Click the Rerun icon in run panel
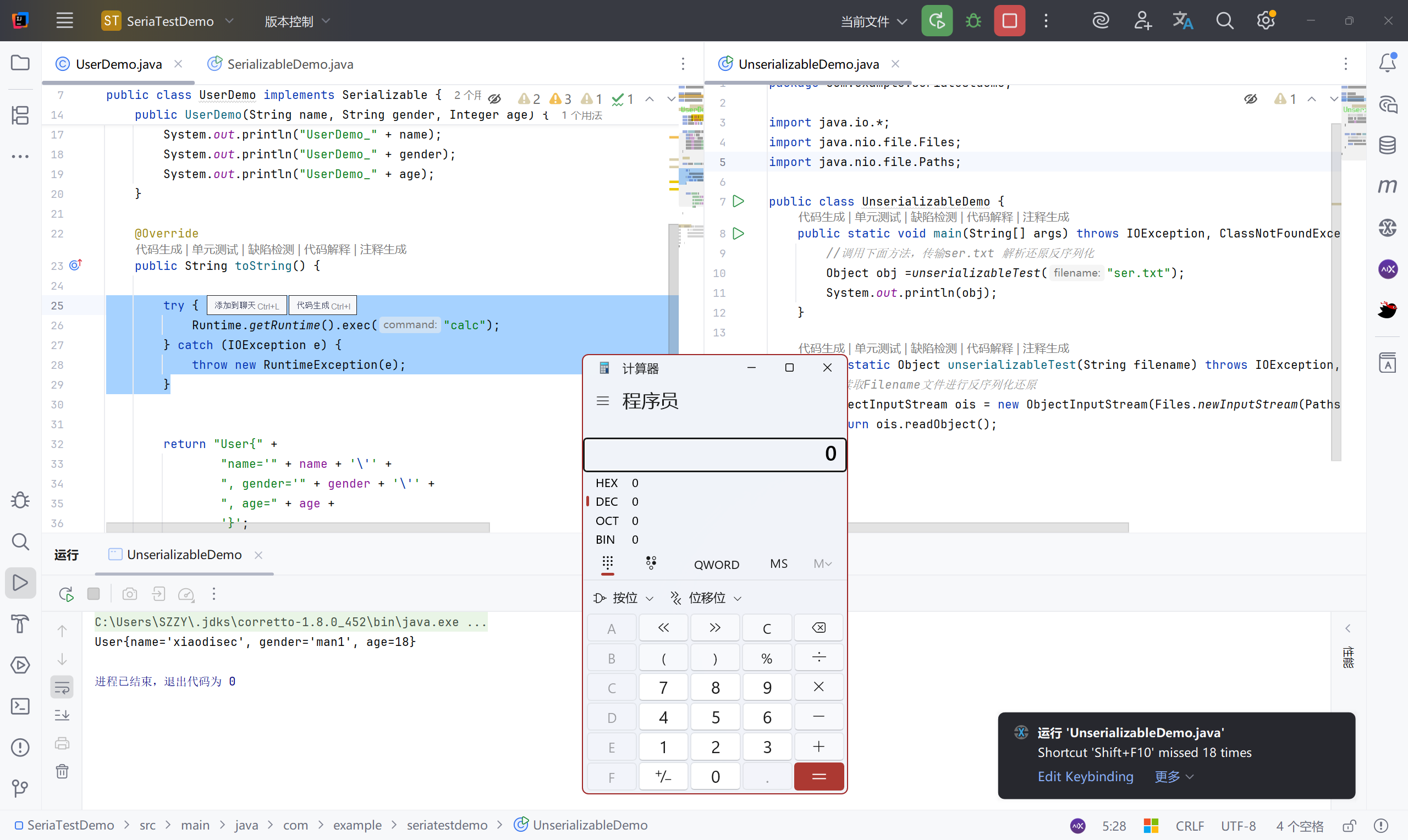 [66, 594]
